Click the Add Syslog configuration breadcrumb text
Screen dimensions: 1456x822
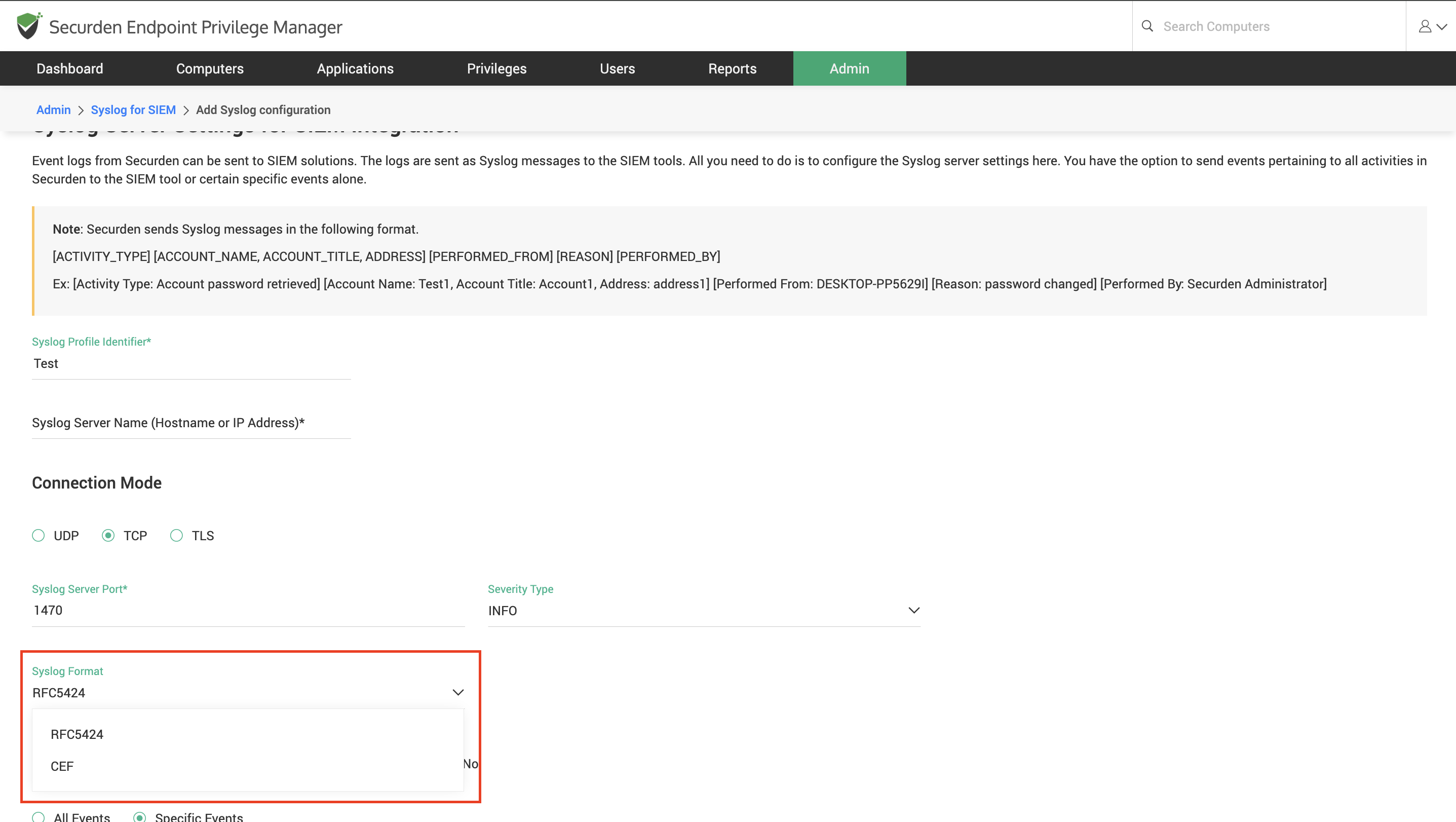[263, 109]
